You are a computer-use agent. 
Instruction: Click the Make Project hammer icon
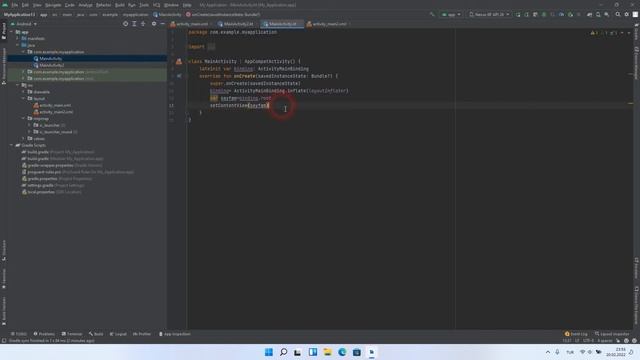click(432, 15)
